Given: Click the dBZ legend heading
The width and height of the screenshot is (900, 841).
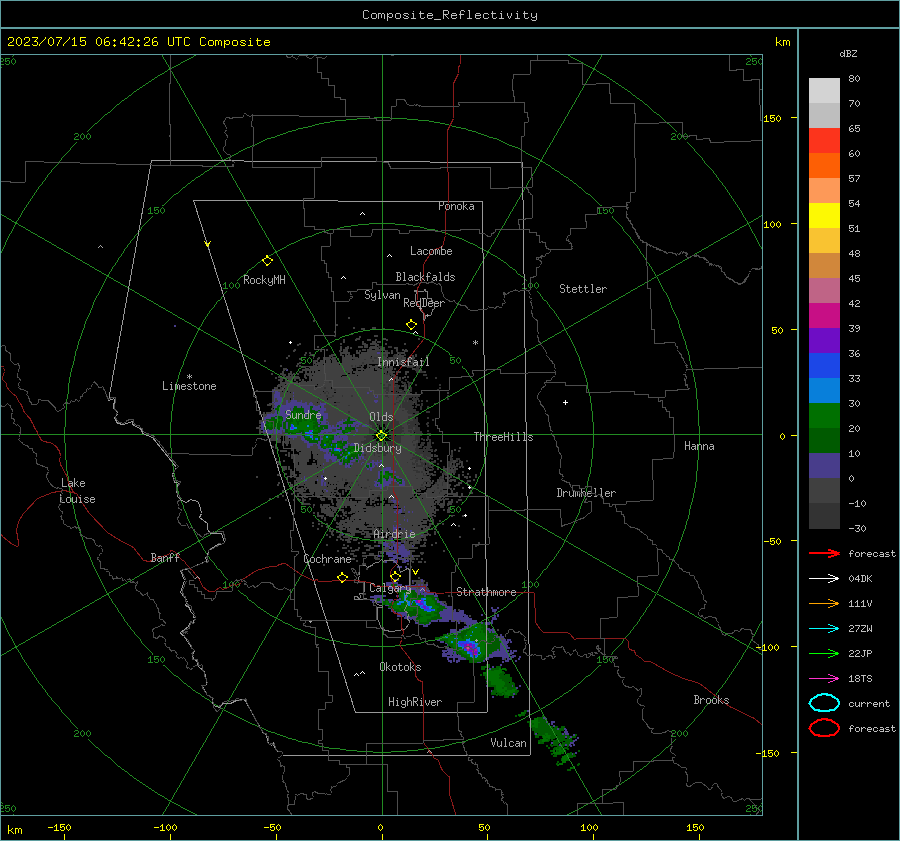Looking at the screenshot, I should (848, 53).
